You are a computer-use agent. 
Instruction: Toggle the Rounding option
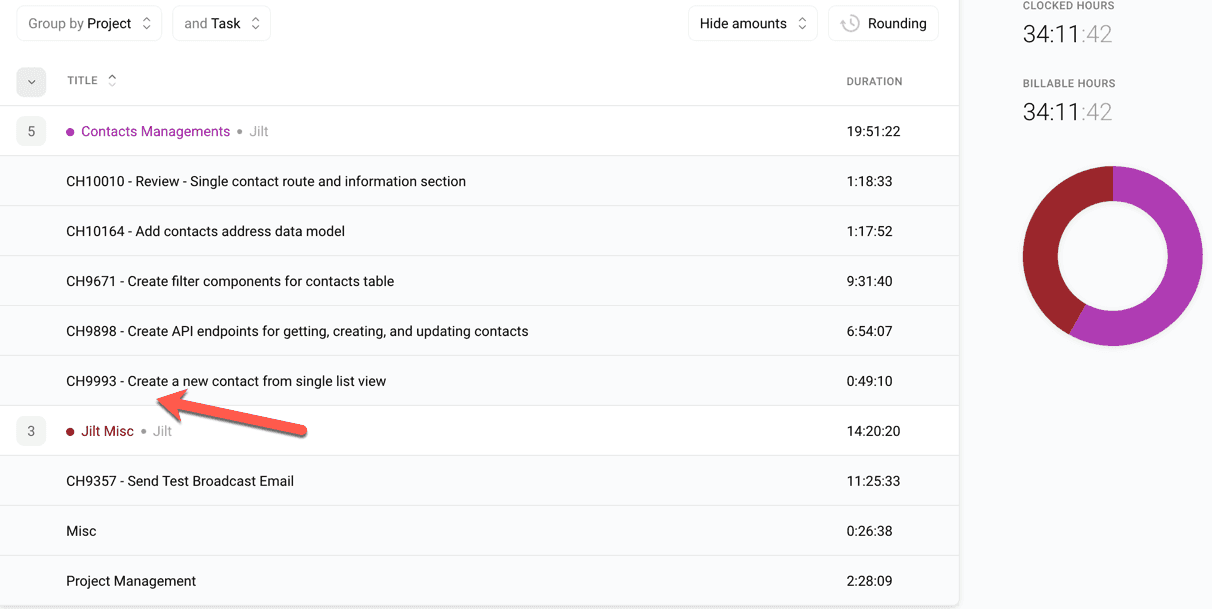[x=884, y=24]
